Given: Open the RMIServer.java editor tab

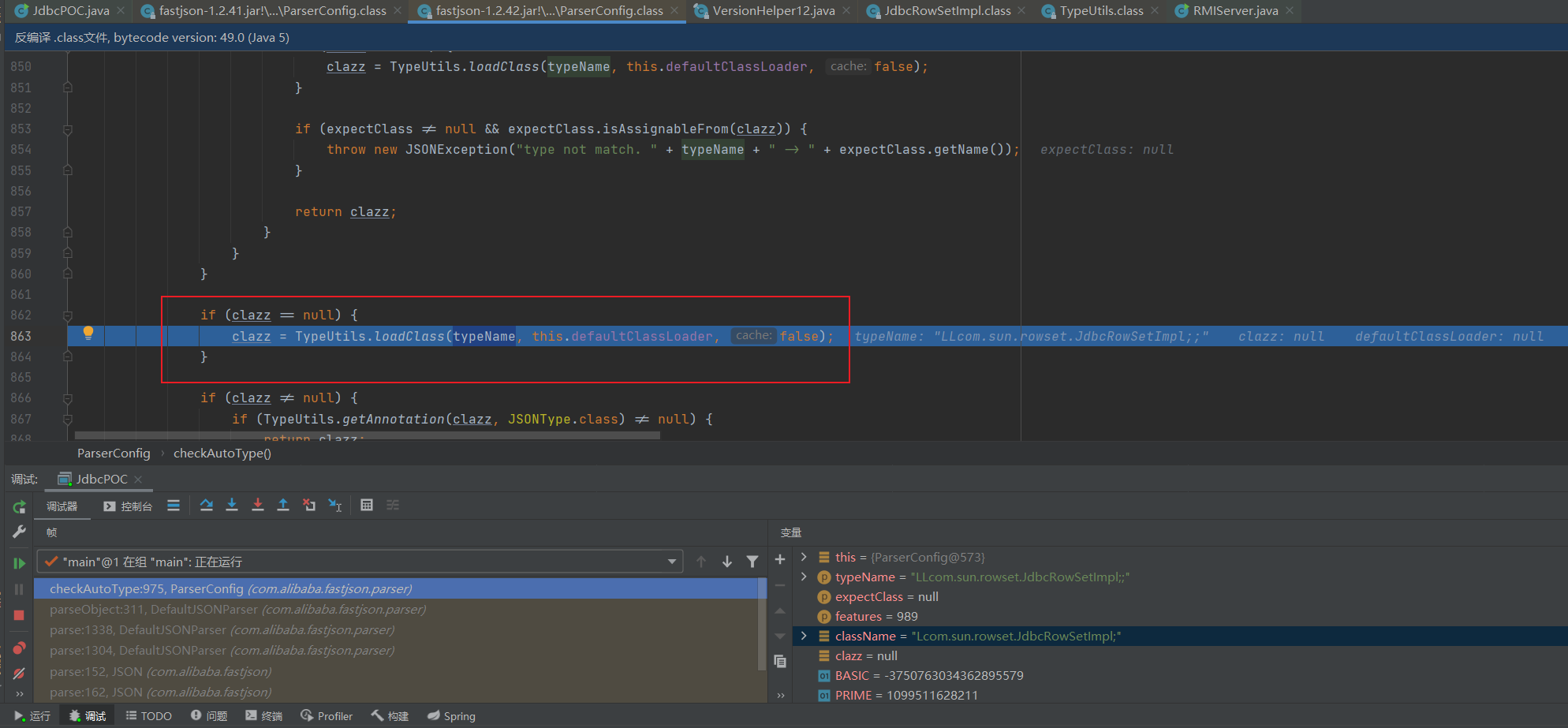Looking at the screenshot, I should [1234, 11].
